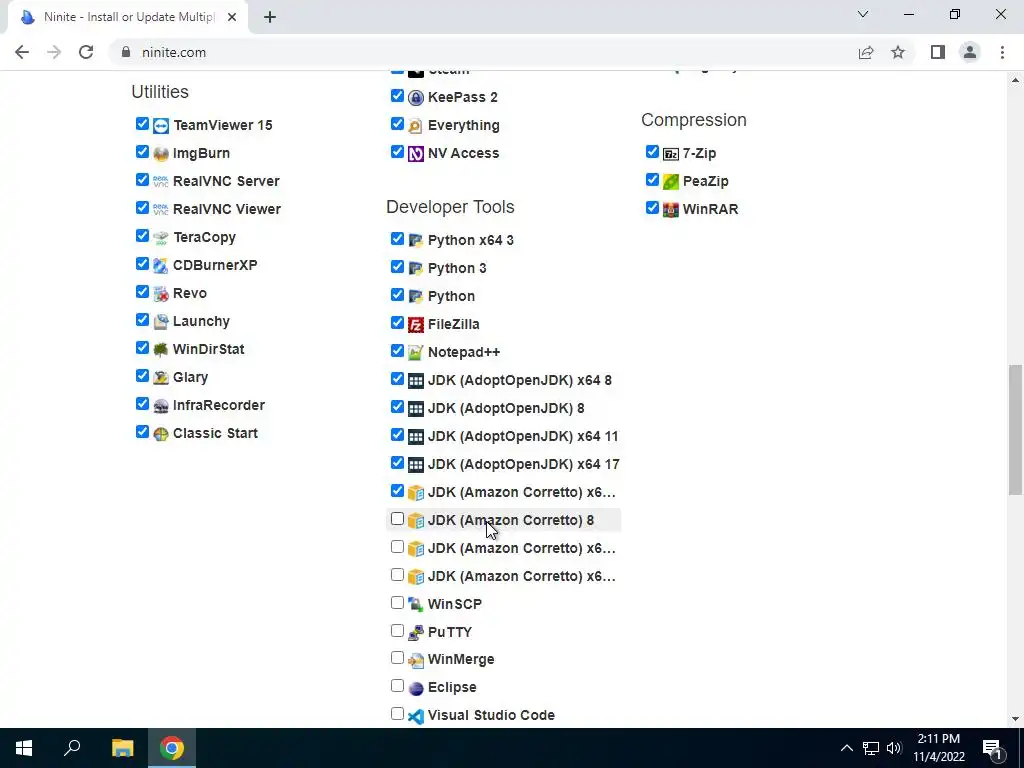
Task: Click the Notepad++ icon
Action: pos(416,353)
